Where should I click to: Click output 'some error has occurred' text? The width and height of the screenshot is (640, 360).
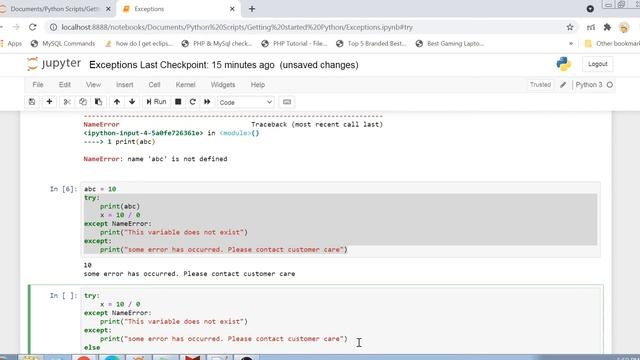(x=189, y=274)
